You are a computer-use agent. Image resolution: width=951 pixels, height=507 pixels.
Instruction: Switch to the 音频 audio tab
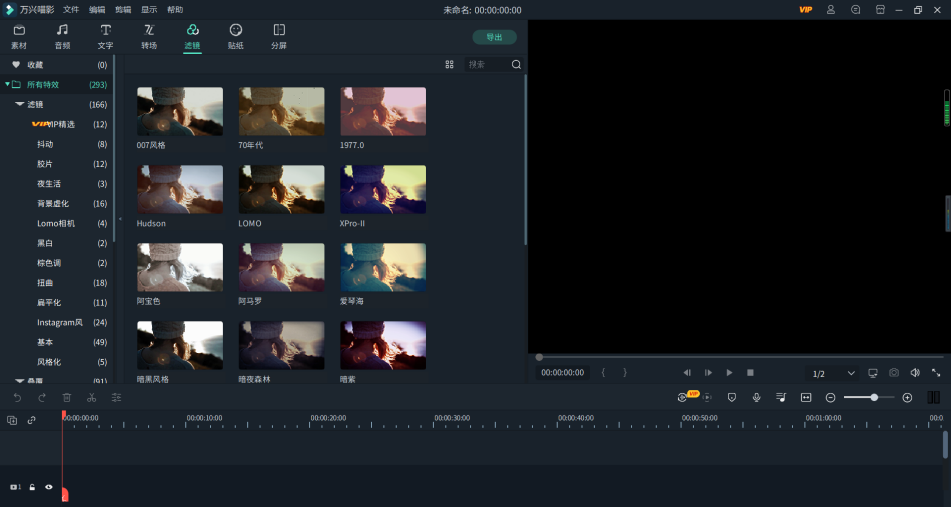click(x=62, y=36)
